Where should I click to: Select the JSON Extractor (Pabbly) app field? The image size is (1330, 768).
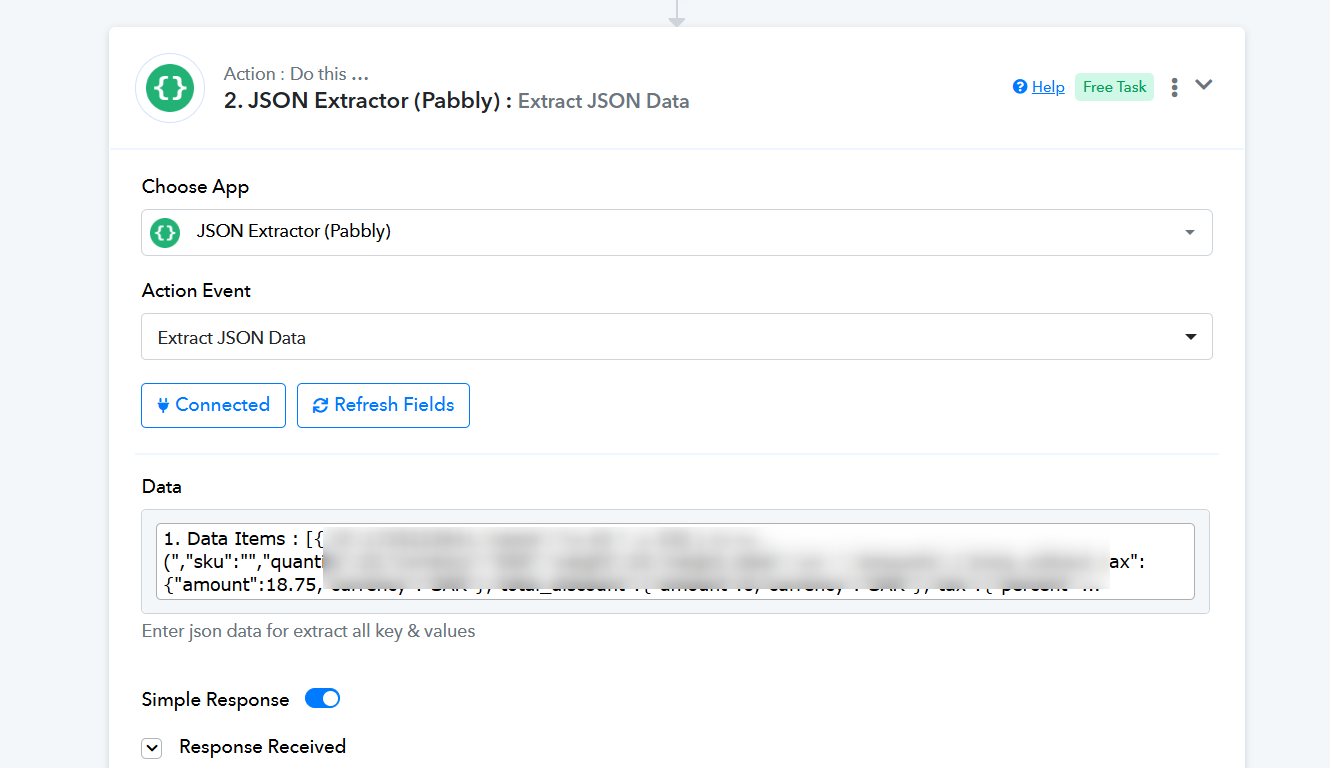pyautogui.click(x=677, y=232)
